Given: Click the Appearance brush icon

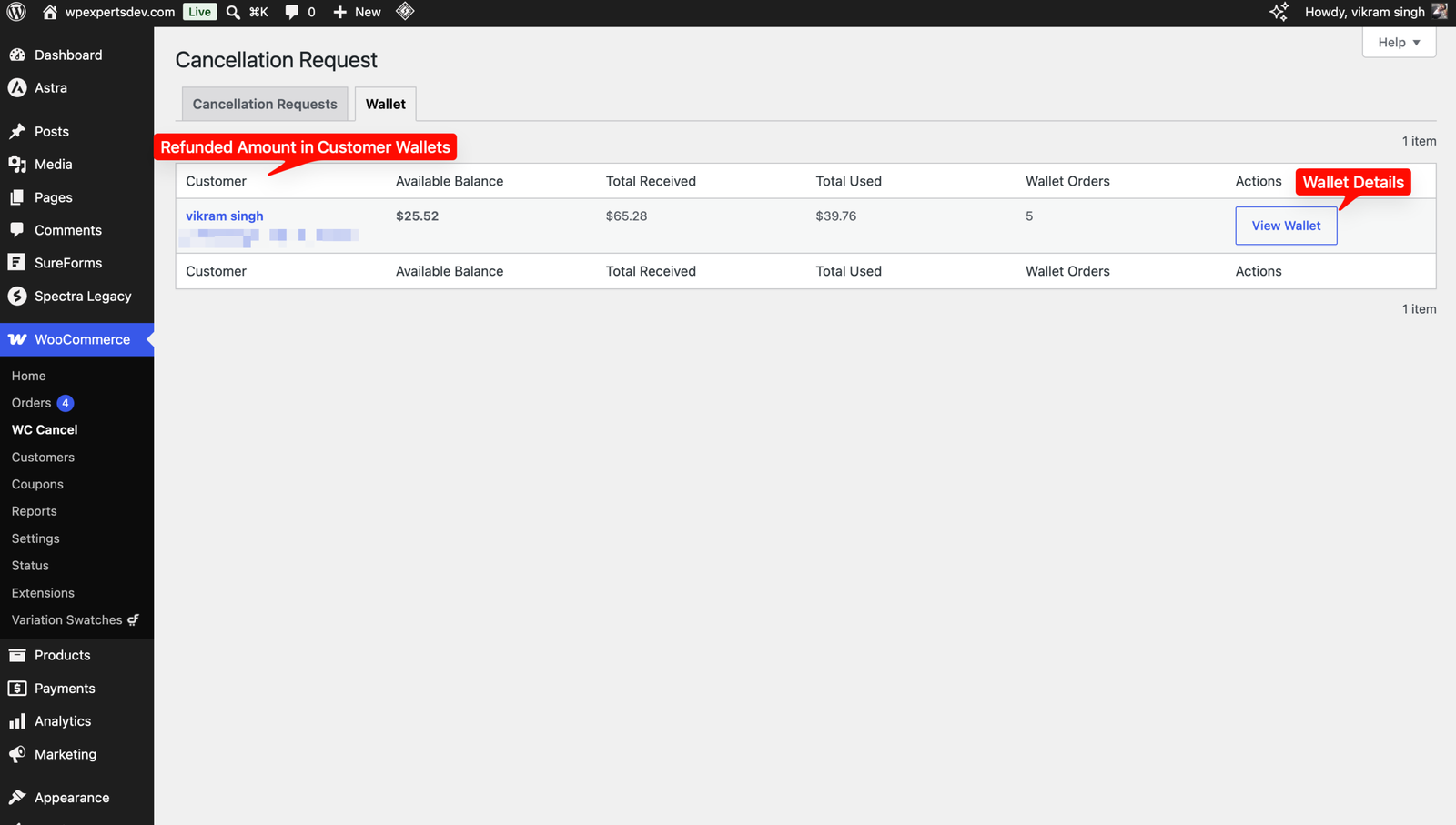Looking at the screenshot, I should pyautogui.click(x=17, y=798).
